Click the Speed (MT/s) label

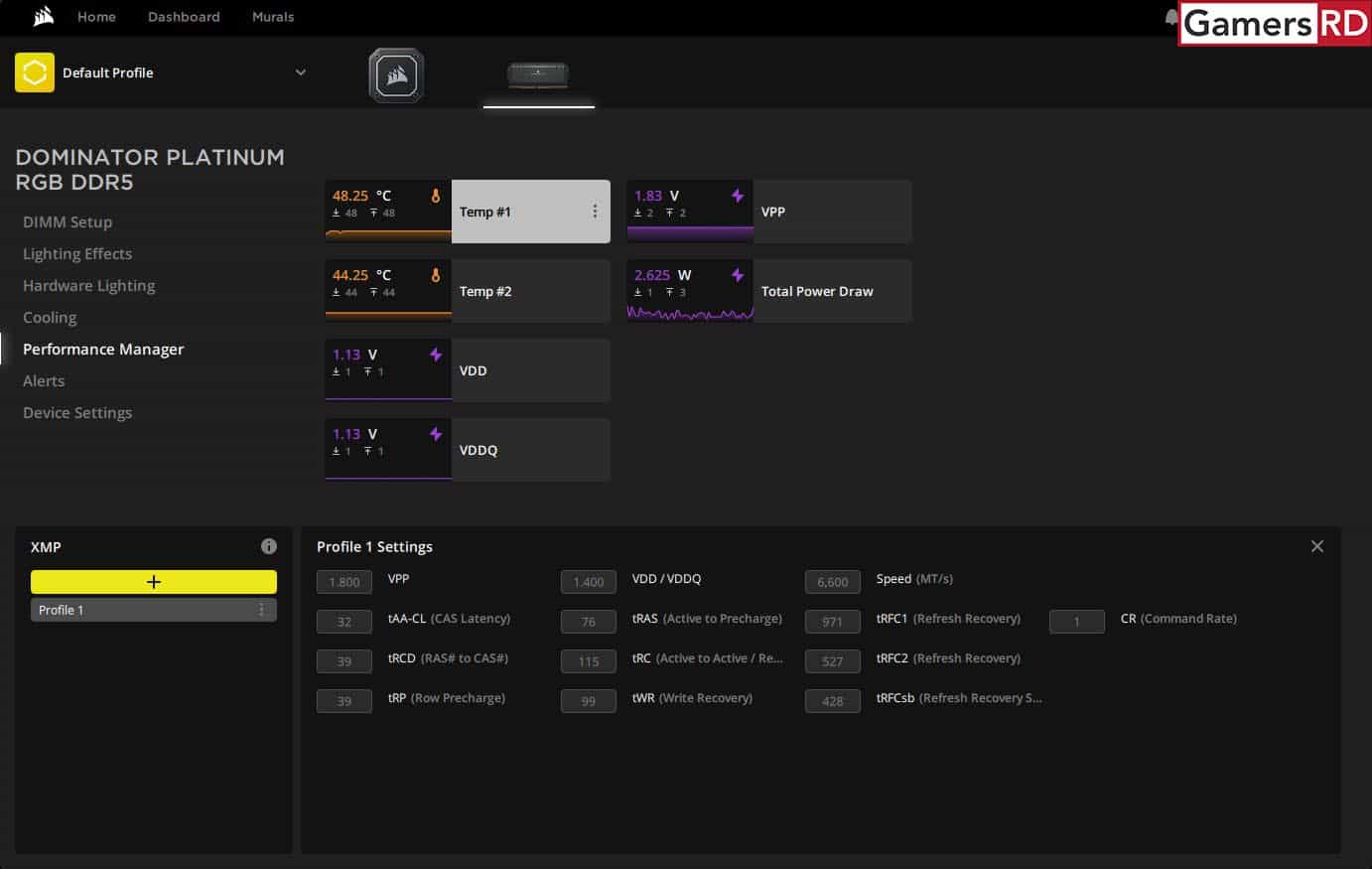(914, 578)
